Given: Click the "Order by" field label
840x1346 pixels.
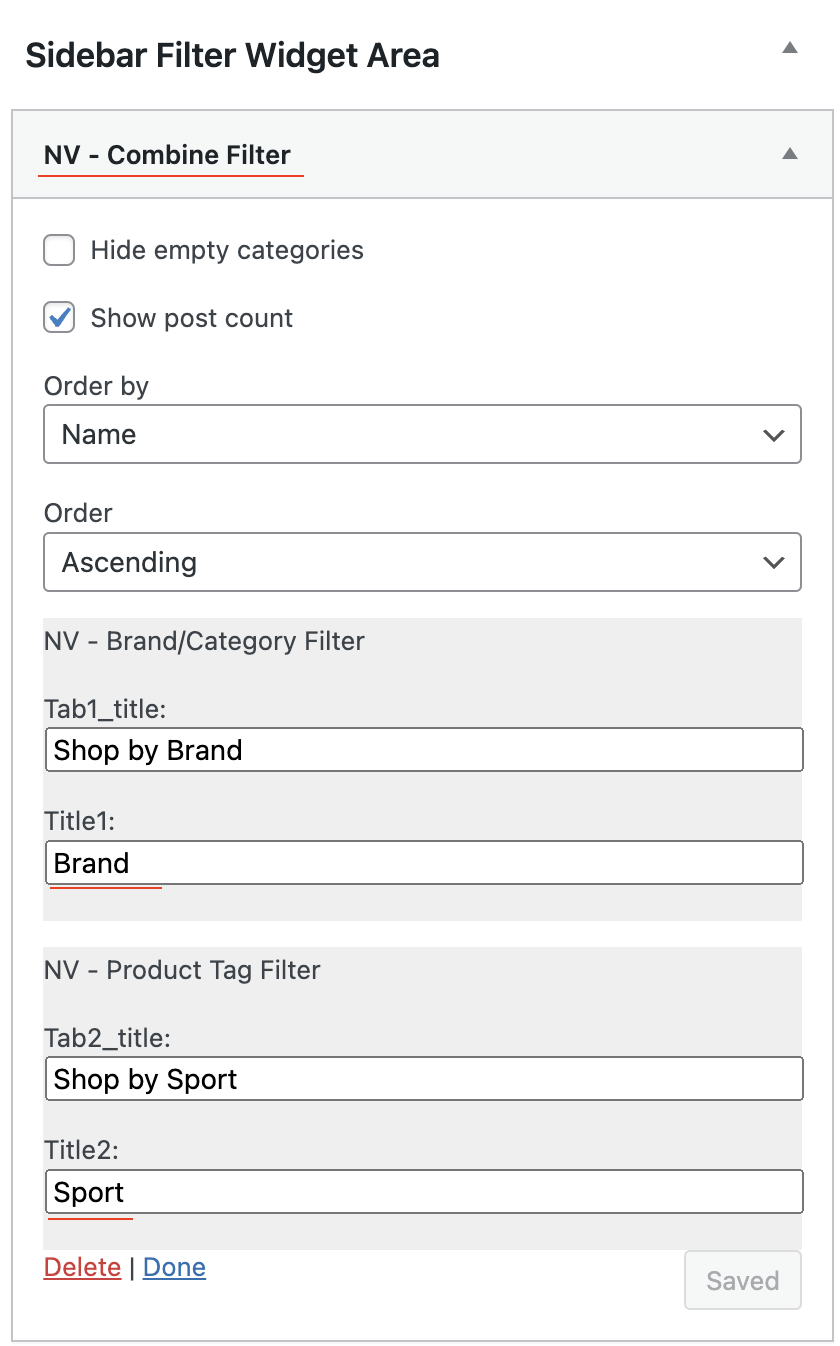Looking at the screenshot, I should 96,386.
